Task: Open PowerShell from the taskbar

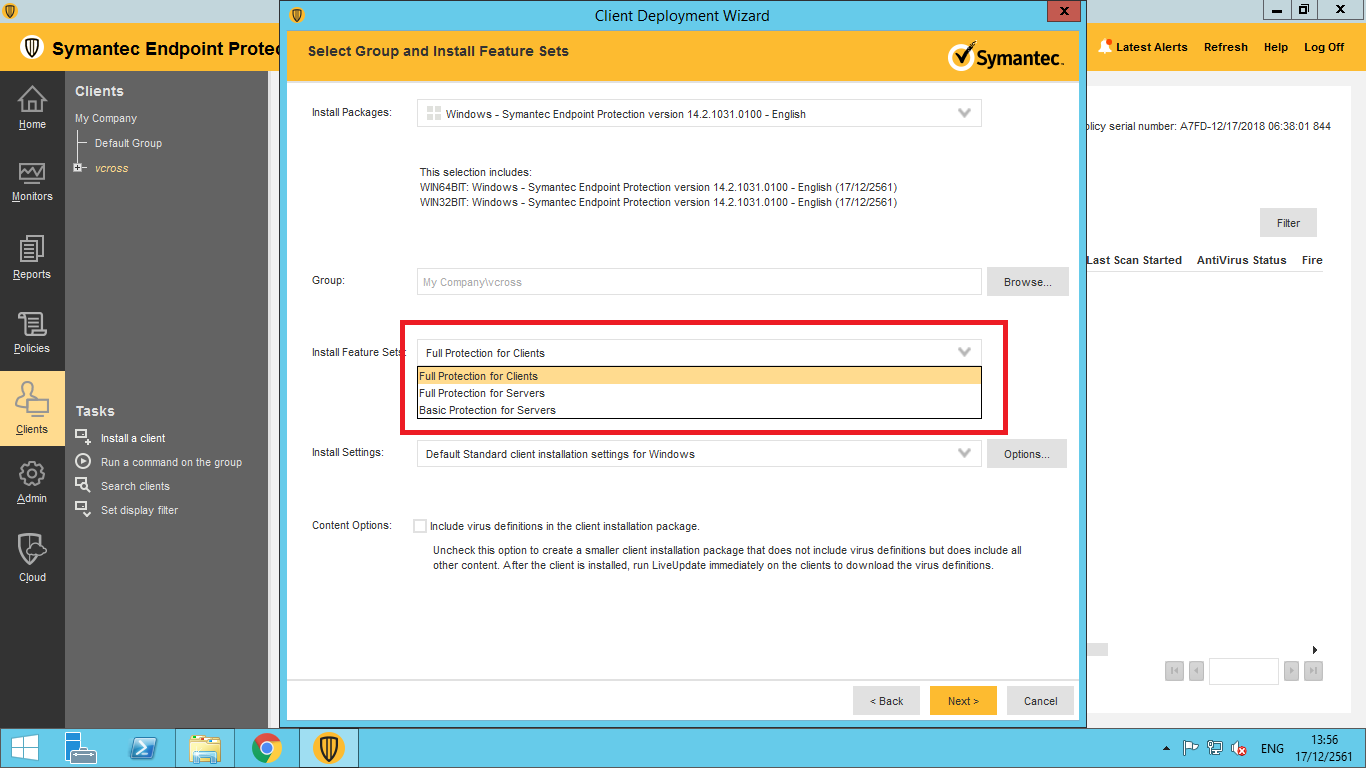Action: point(143,748)
